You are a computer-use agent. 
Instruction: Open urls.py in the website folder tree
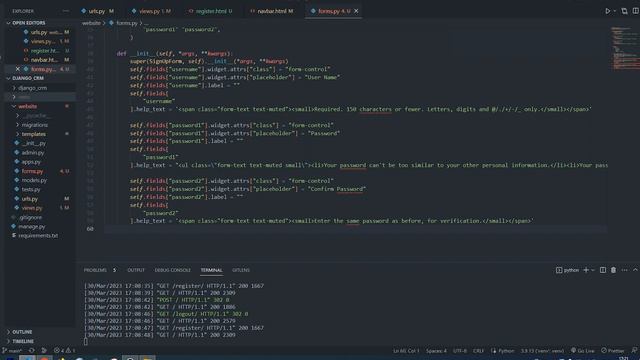coord(30,199)
